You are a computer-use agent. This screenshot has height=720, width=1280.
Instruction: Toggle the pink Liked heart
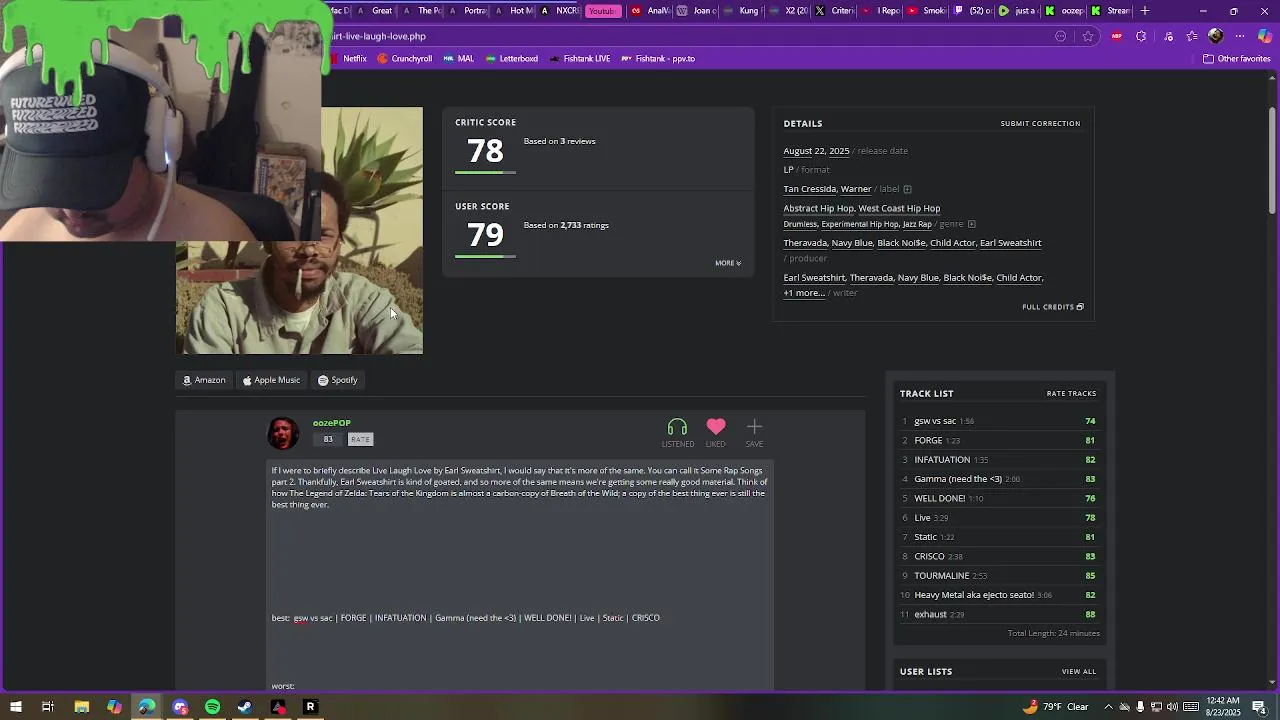click(x=716, y=433)
